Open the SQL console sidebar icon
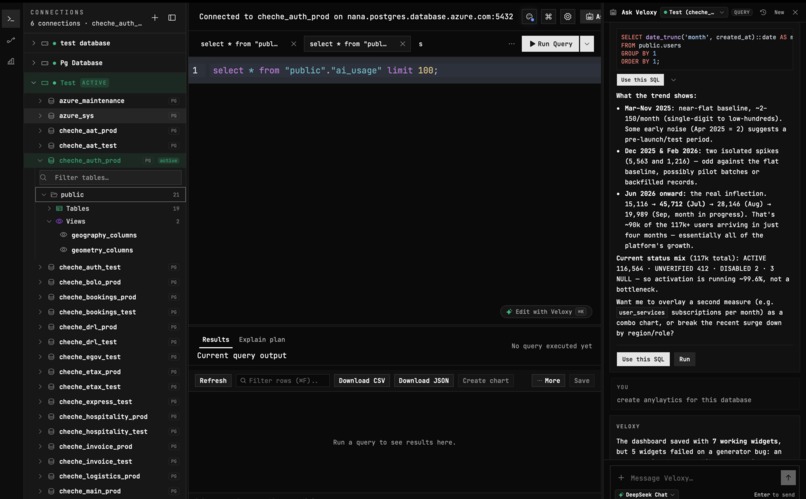This screenshot has width=806, height=499. coord(11,19)
